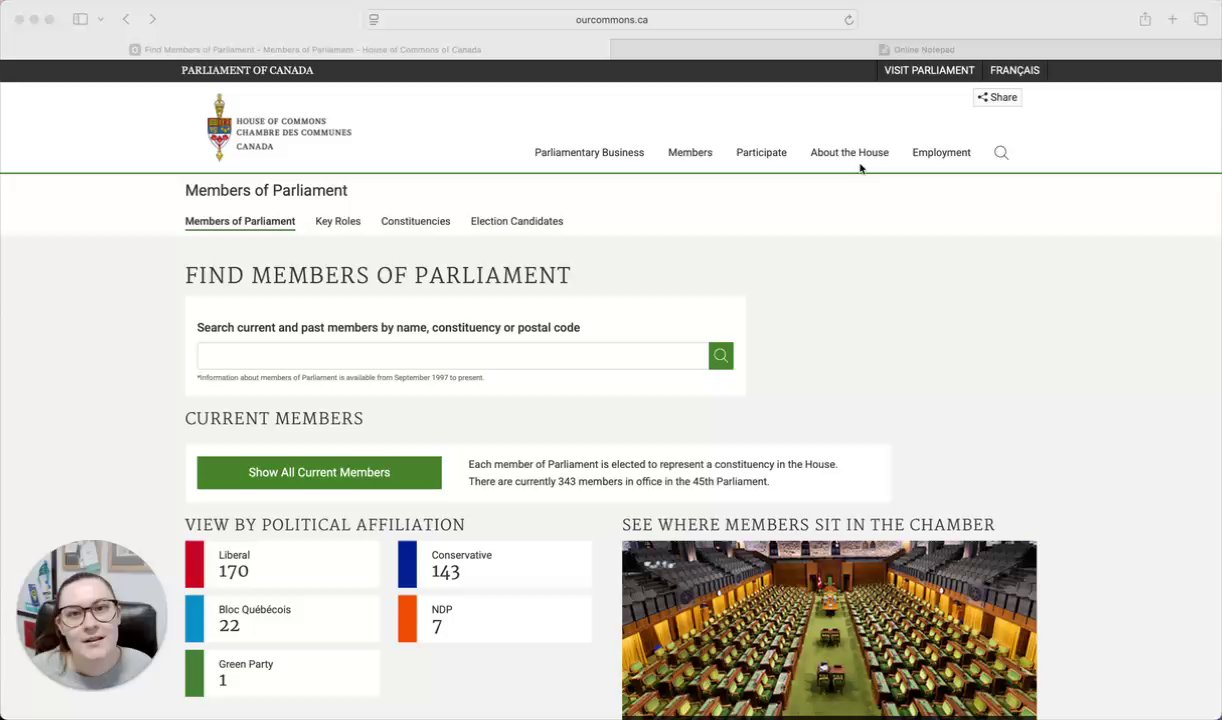Click the Share button
The height and width of the screenshot is (720, 1222).
(997, 97)
